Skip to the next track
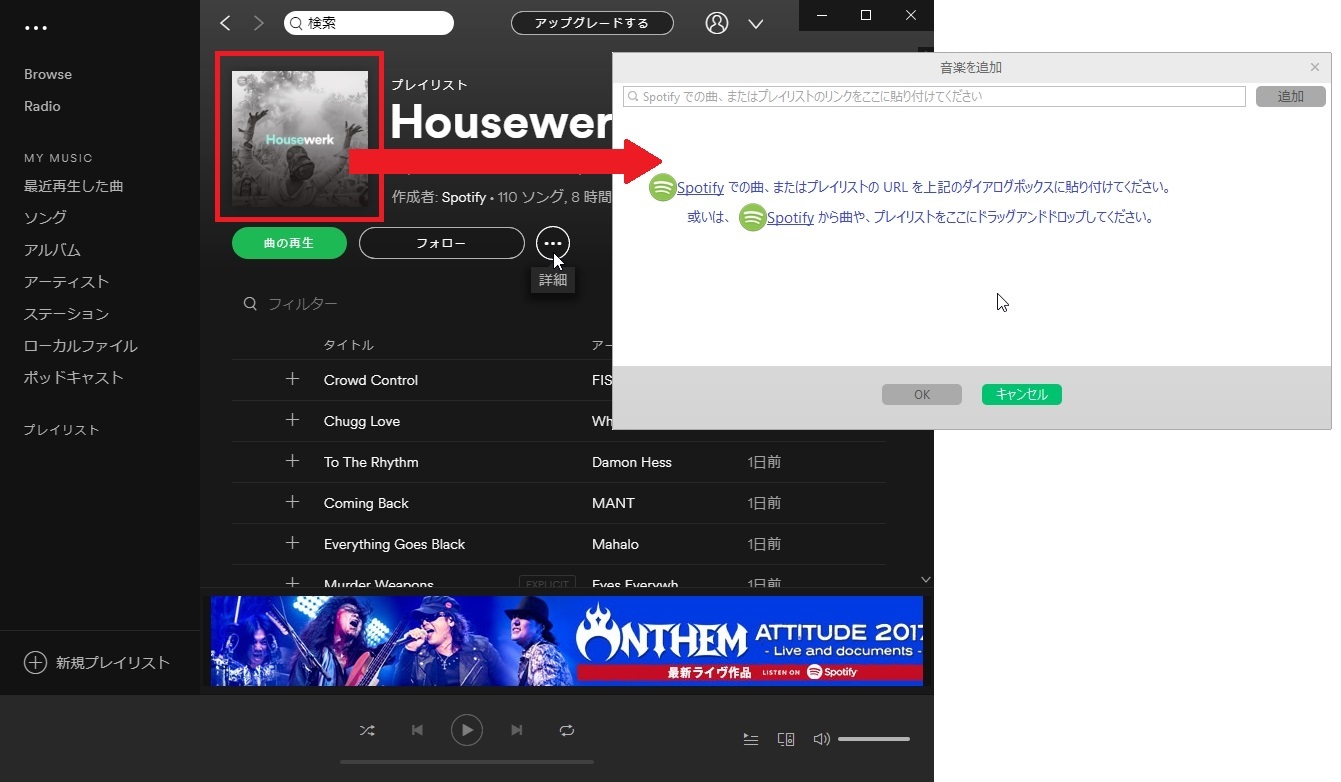The image size is (1341, 782). pyautogui.click(x=517, y=731)
